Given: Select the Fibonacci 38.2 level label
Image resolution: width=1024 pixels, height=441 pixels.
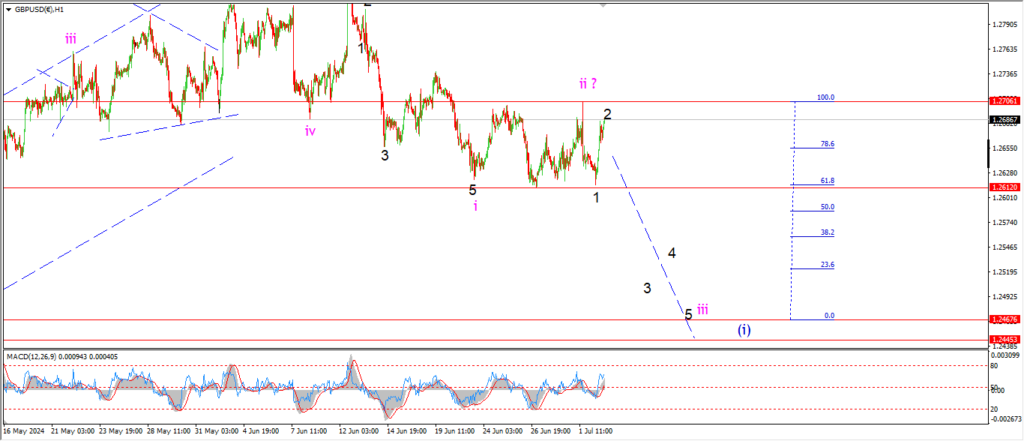Looking at the screenshot, I should pyautogui.click(x=827, y=232).
